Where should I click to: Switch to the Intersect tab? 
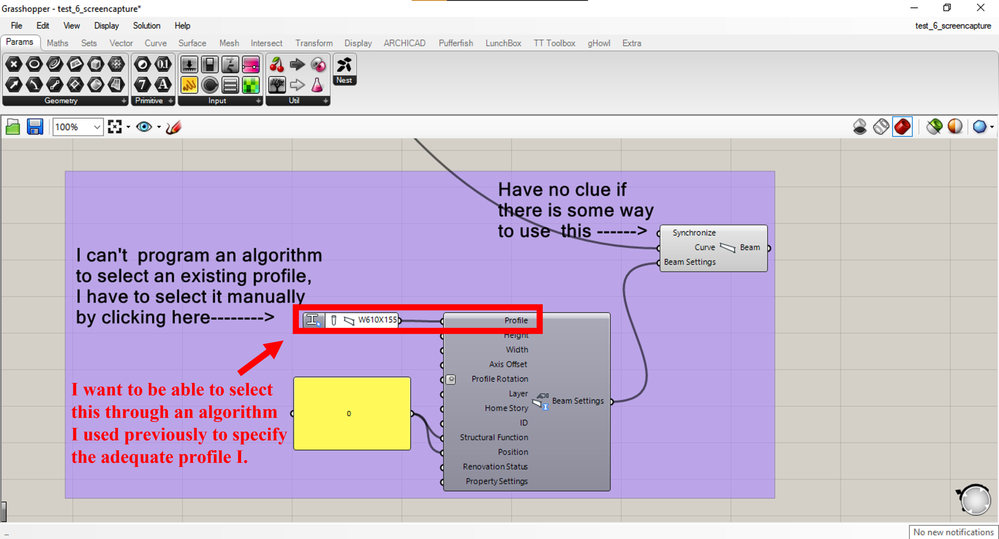click(266, 43)
